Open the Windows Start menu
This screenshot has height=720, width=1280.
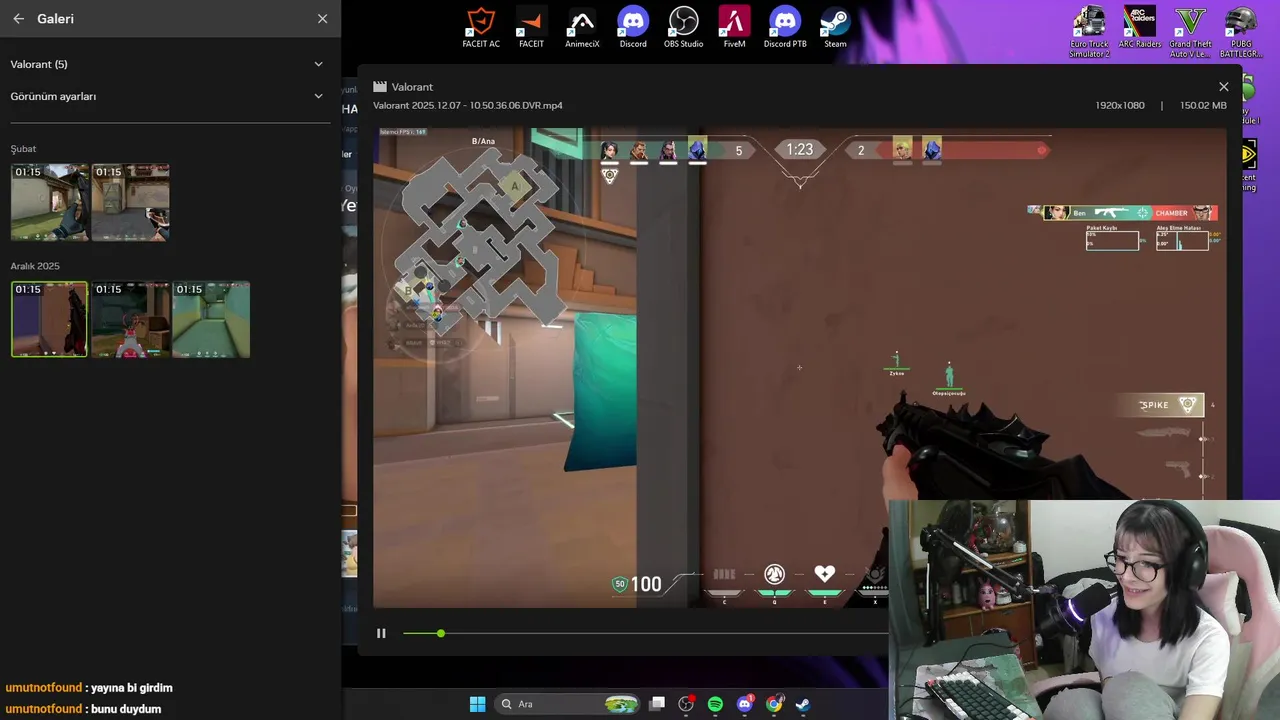pyautogui.click(x=477, y=704)
